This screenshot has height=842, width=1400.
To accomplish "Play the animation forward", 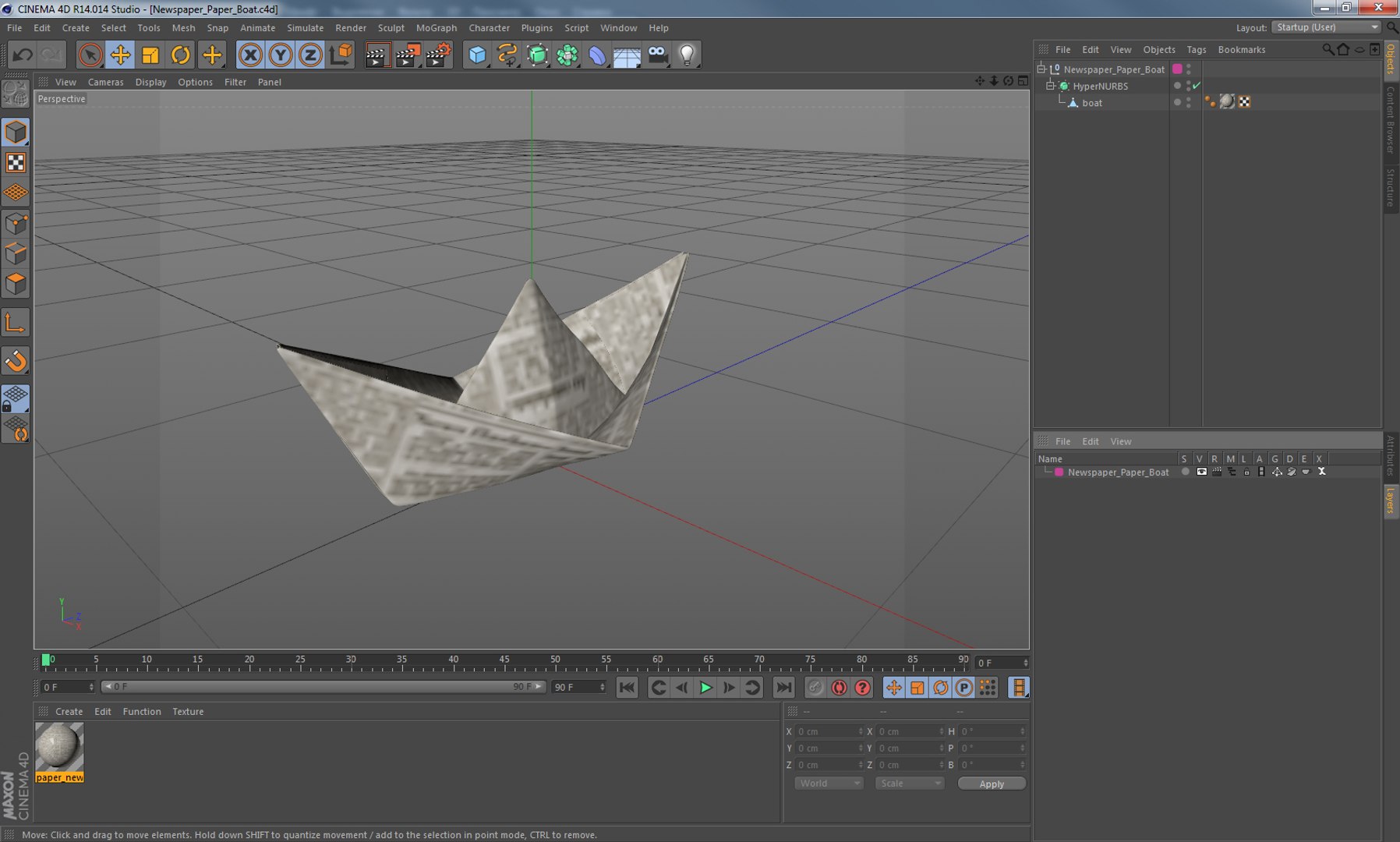I will pos(705,688).
